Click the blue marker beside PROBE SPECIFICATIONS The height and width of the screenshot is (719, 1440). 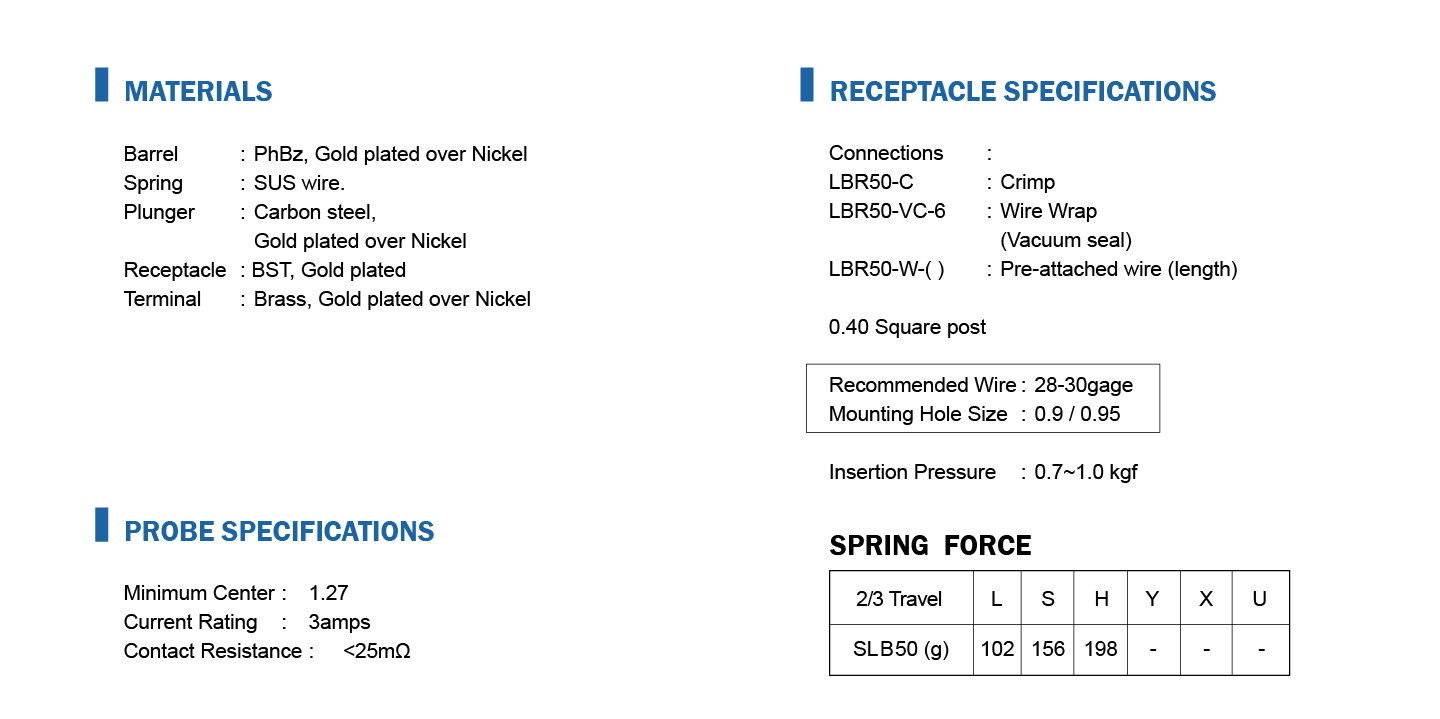click(x=101, y=525)
